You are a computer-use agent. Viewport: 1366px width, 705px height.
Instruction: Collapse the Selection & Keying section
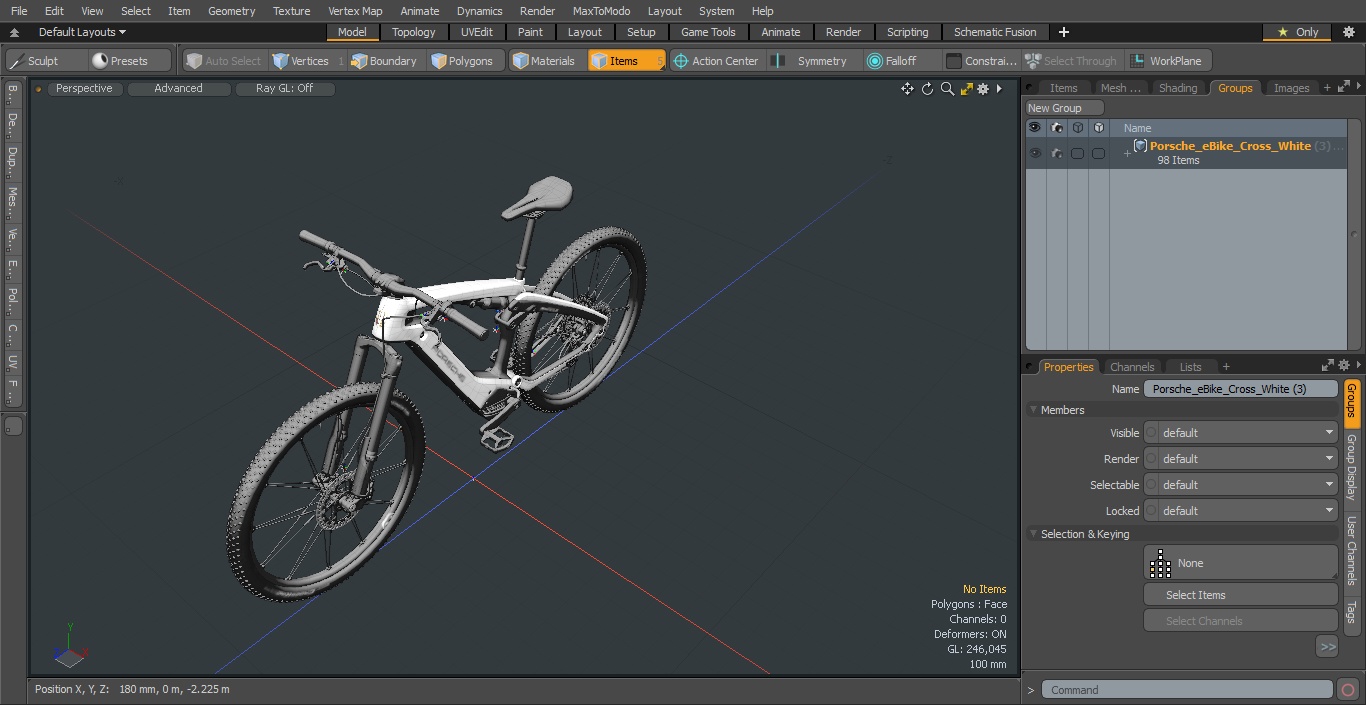coord(1033,534)
